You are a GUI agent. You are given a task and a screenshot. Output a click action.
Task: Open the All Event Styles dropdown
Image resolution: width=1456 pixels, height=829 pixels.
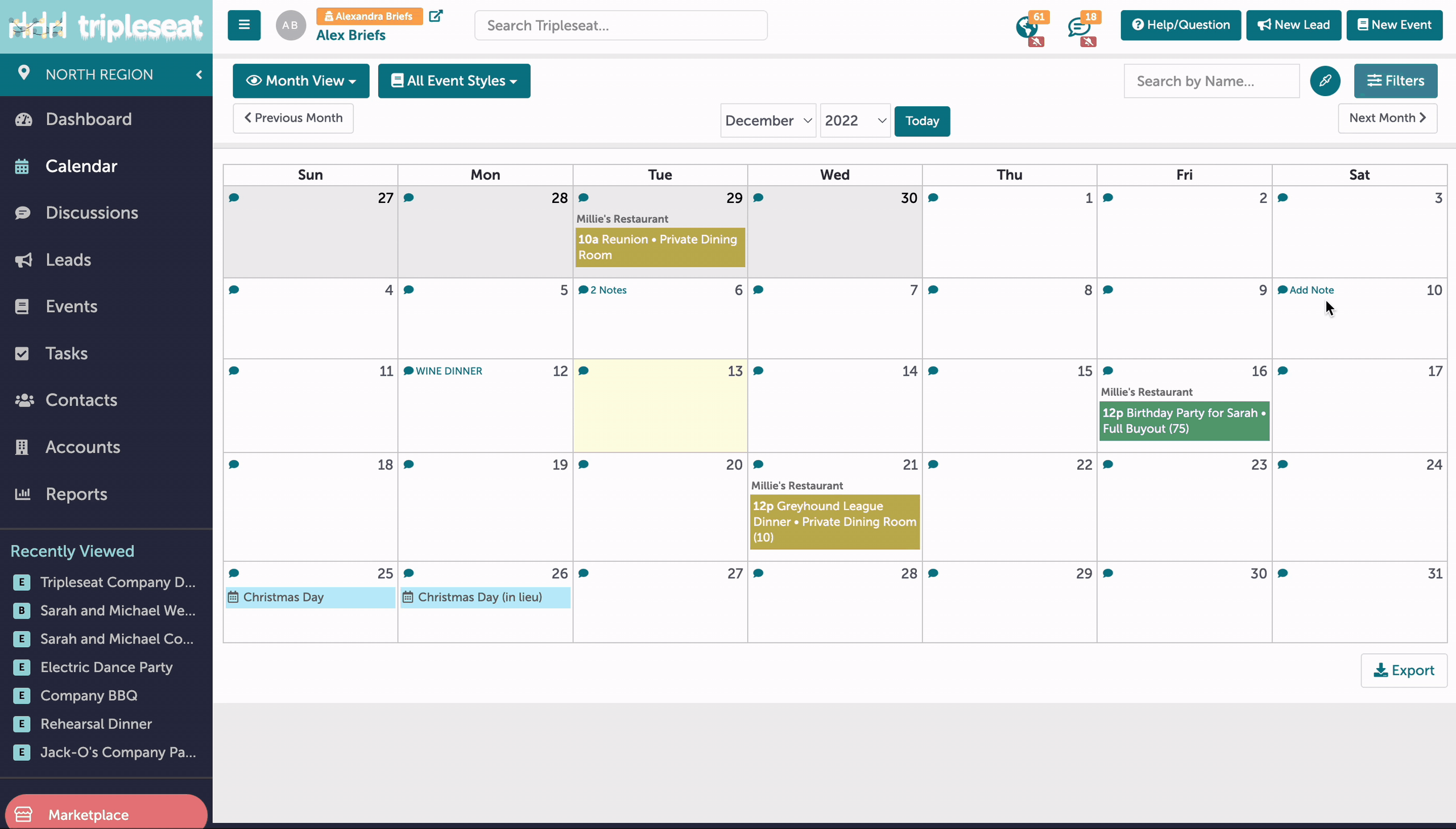[x=454, y=81]
